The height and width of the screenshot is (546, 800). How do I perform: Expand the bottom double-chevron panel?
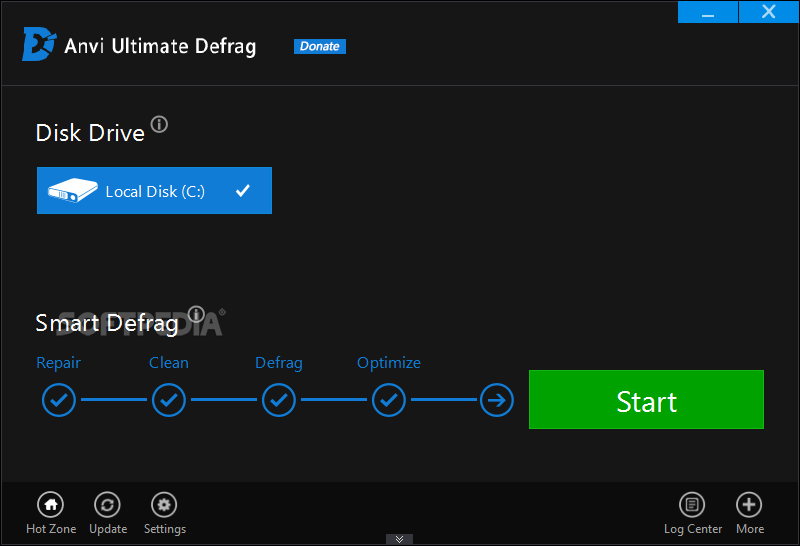pyautogui.click(x=399, y=539)
